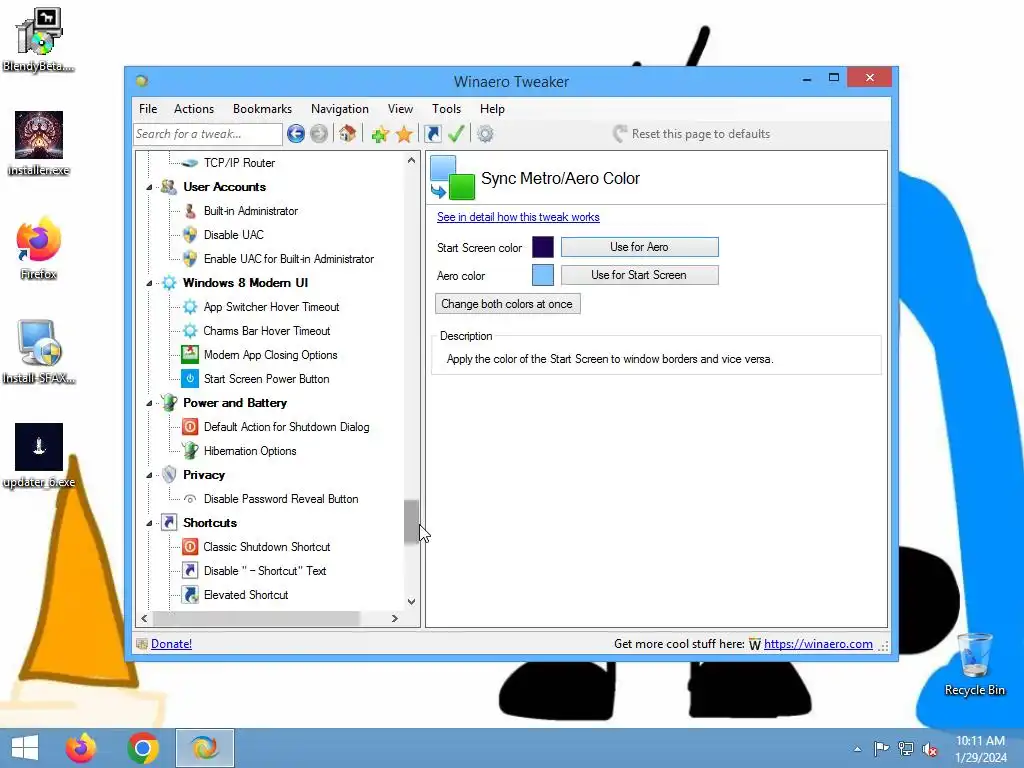Open Firefox from the taskbar

[81, 748]
